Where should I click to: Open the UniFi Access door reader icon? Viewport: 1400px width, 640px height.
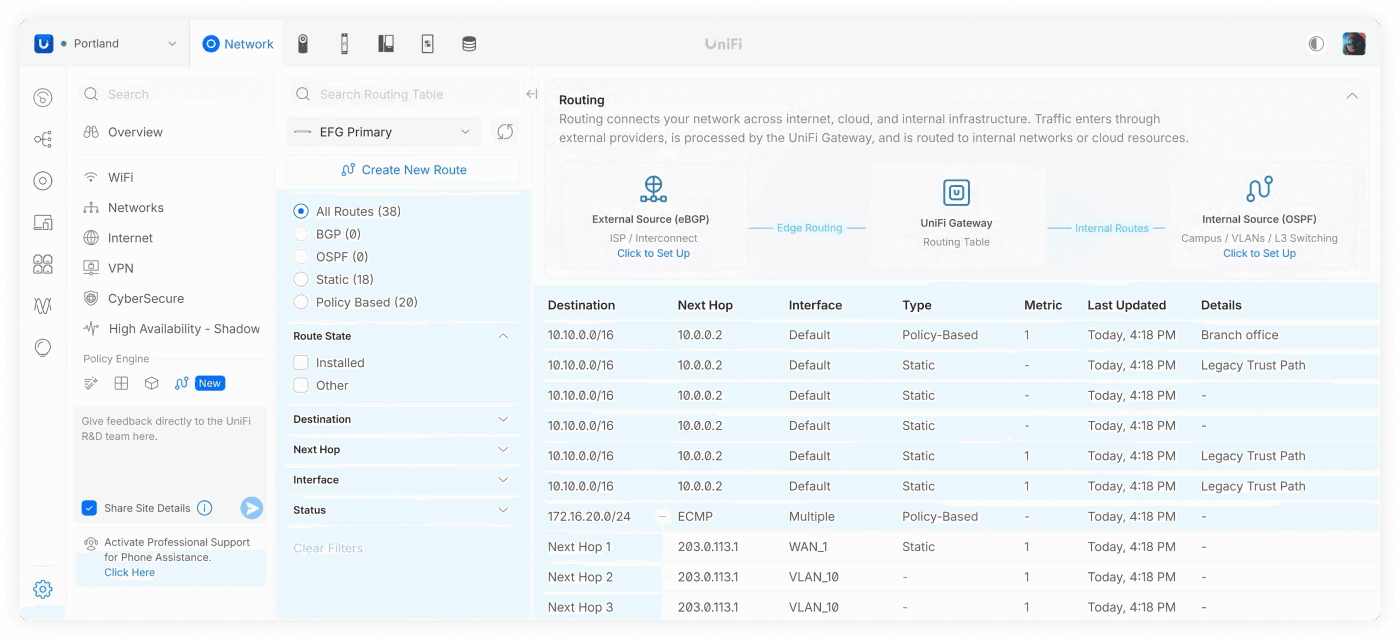[344, 44]
